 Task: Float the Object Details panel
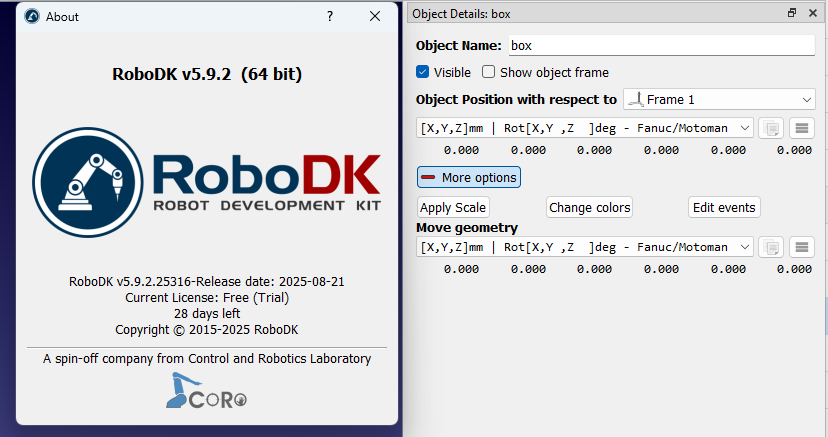click(792, 13)
